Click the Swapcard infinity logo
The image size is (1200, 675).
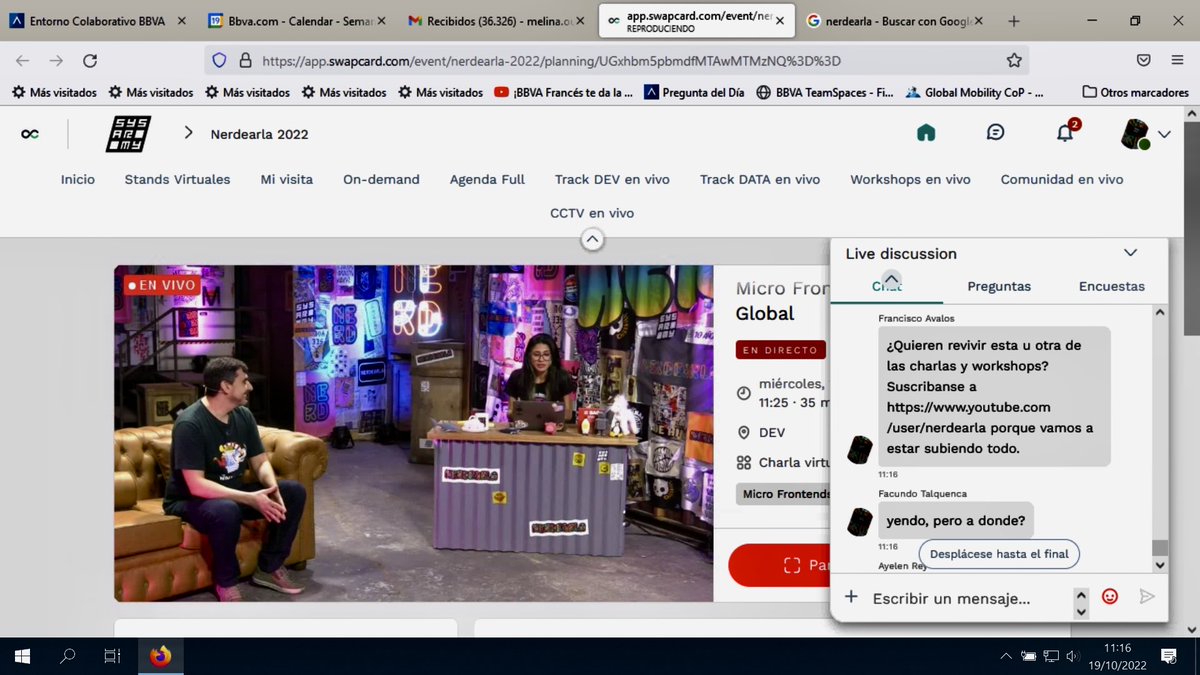click(30, 134)
